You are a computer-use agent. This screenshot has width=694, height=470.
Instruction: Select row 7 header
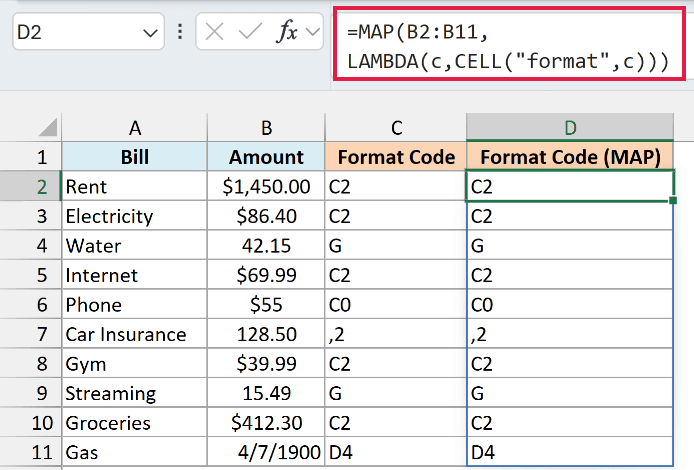point(31,334)
